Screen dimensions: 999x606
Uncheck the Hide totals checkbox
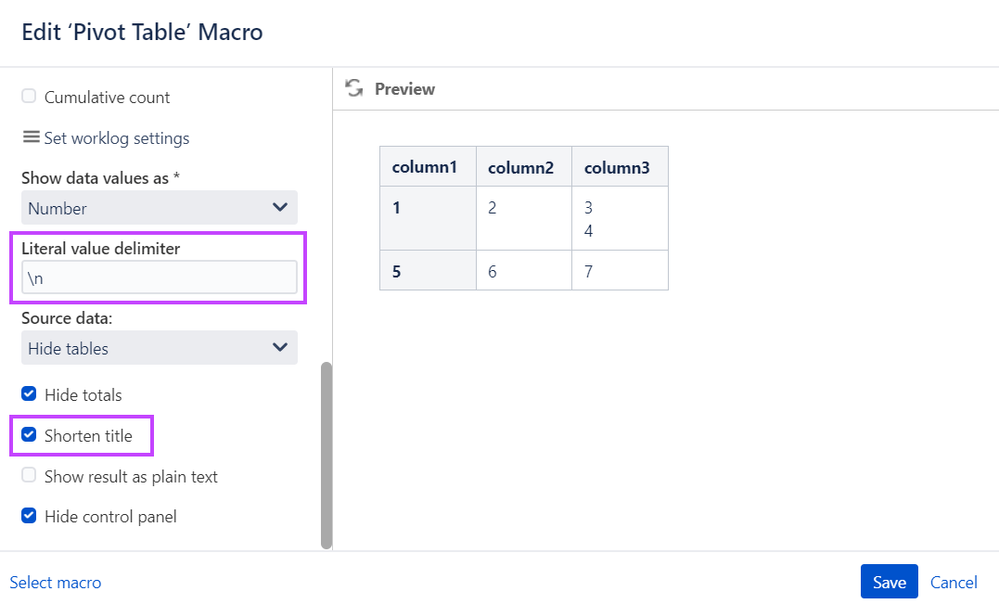[x=29, y=394]
